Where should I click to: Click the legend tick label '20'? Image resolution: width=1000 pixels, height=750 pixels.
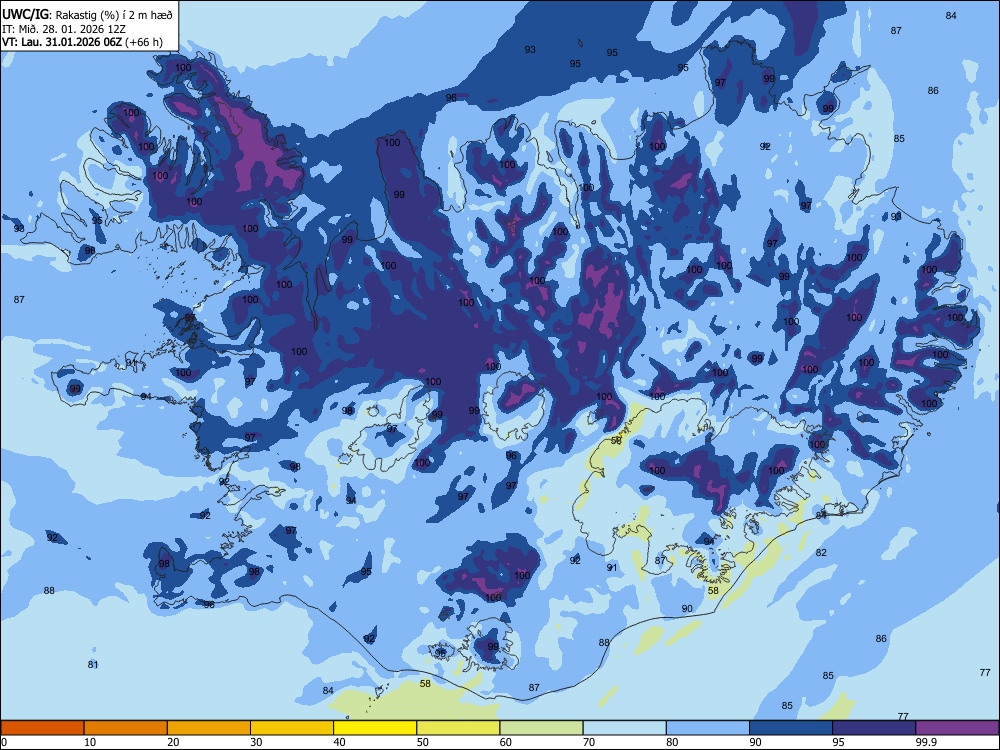point(173,742)
